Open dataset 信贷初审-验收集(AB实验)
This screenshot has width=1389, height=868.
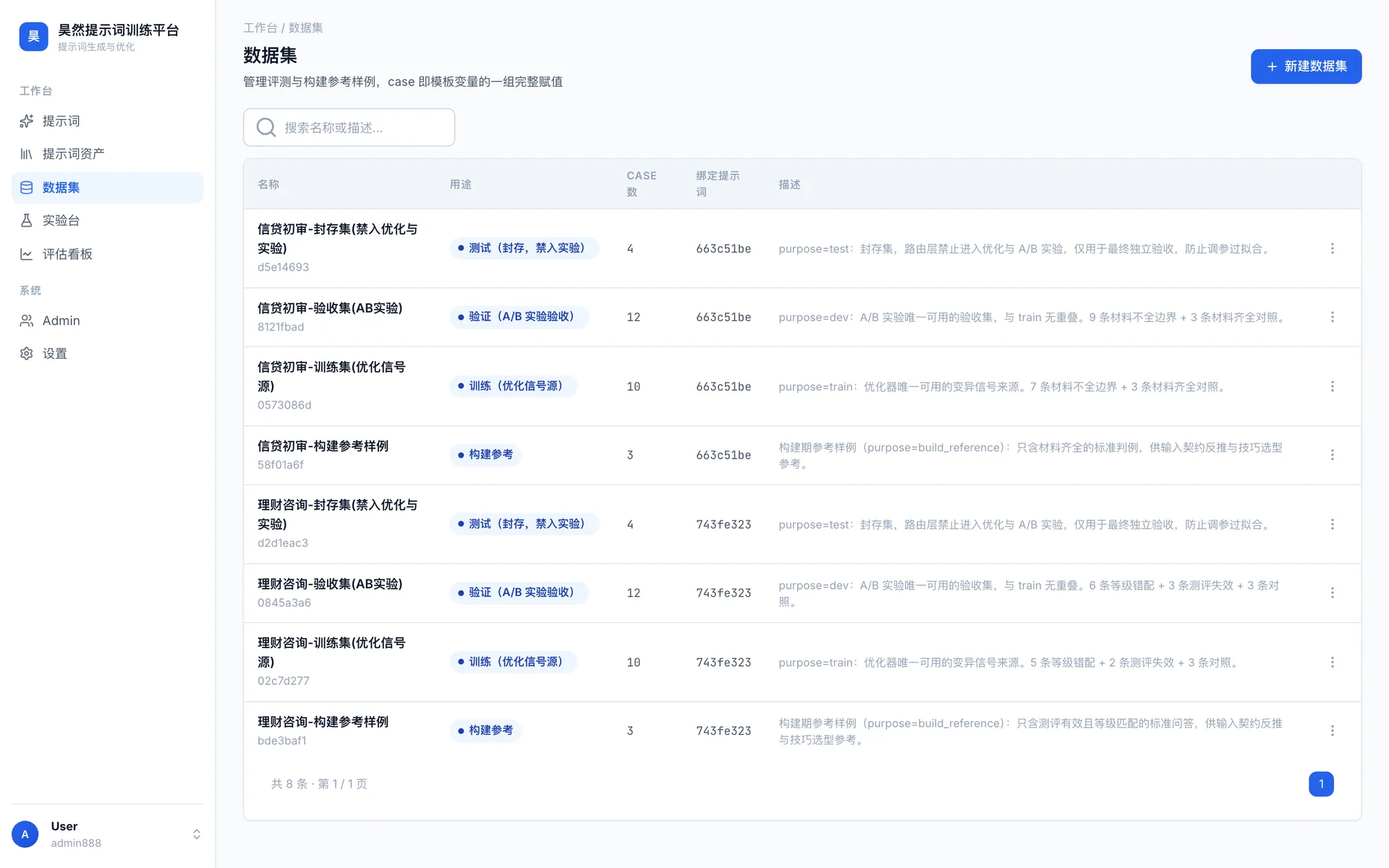[x=330, y=308]
